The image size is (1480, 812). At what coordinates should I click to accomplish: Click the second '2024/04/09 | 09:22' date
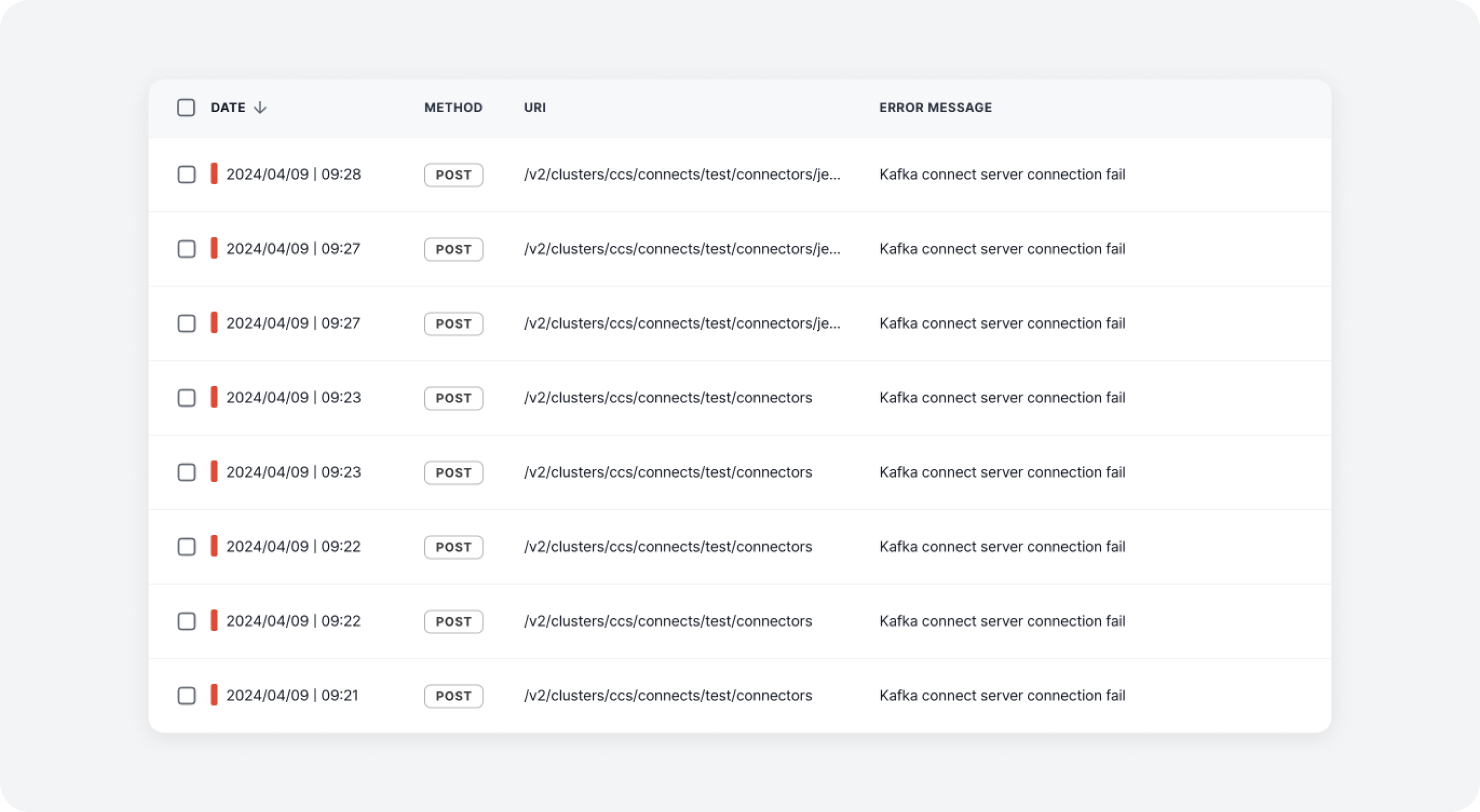tap(293, 621)
